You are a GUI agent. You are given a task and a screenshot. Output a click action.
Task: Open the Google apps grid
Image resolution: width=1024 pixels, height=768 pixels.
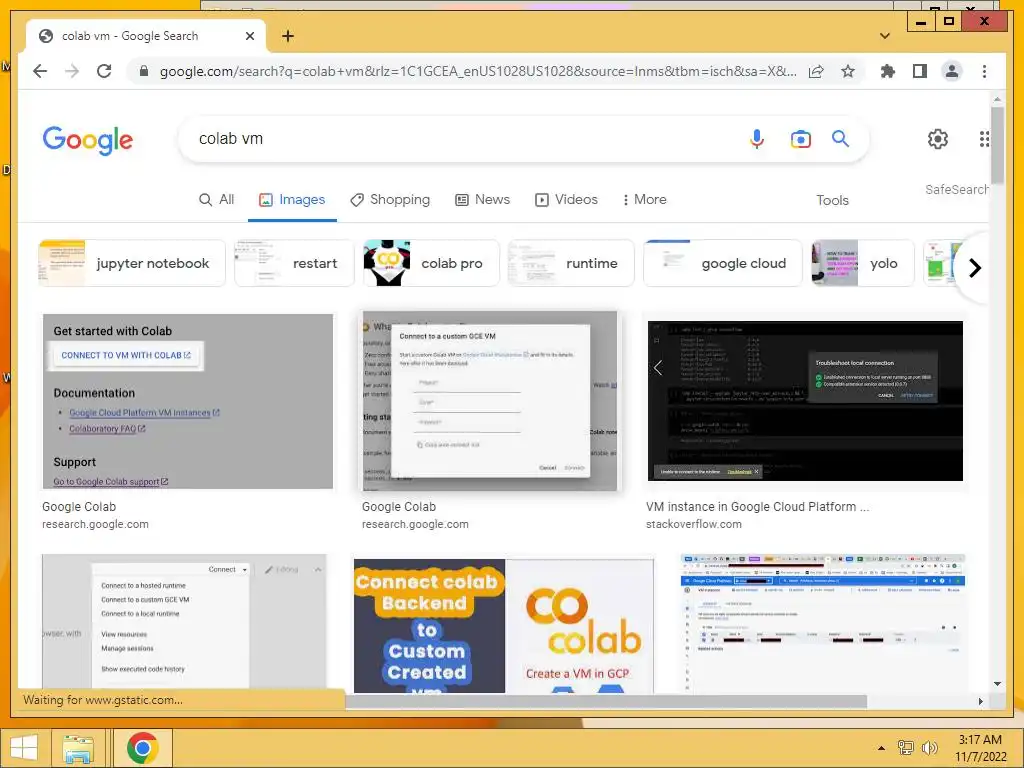pyautogui.click(x=984, y=138)
